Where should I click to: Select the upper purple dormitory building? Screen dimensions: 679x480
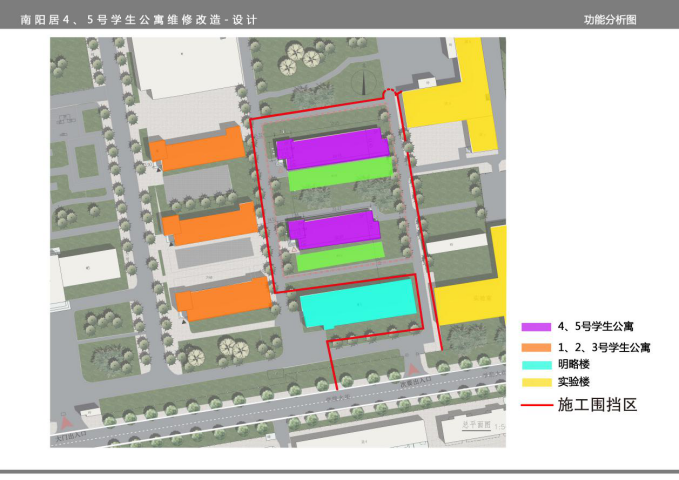point(331,147)
